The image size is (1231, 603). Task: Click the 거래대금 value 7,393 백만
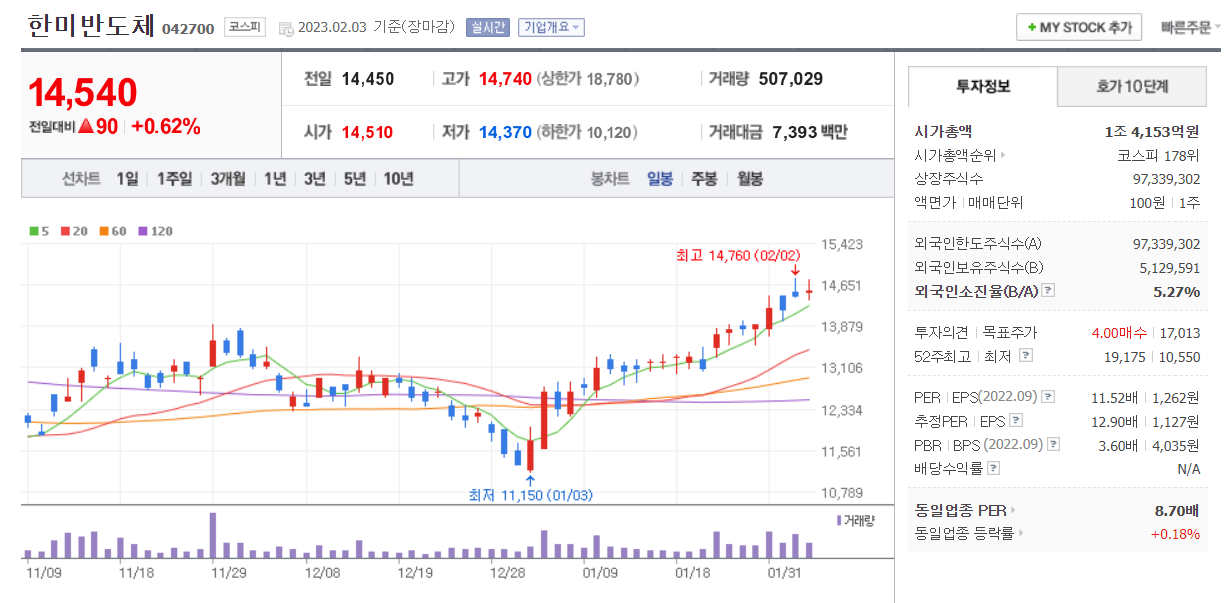(x=809, y=132)
